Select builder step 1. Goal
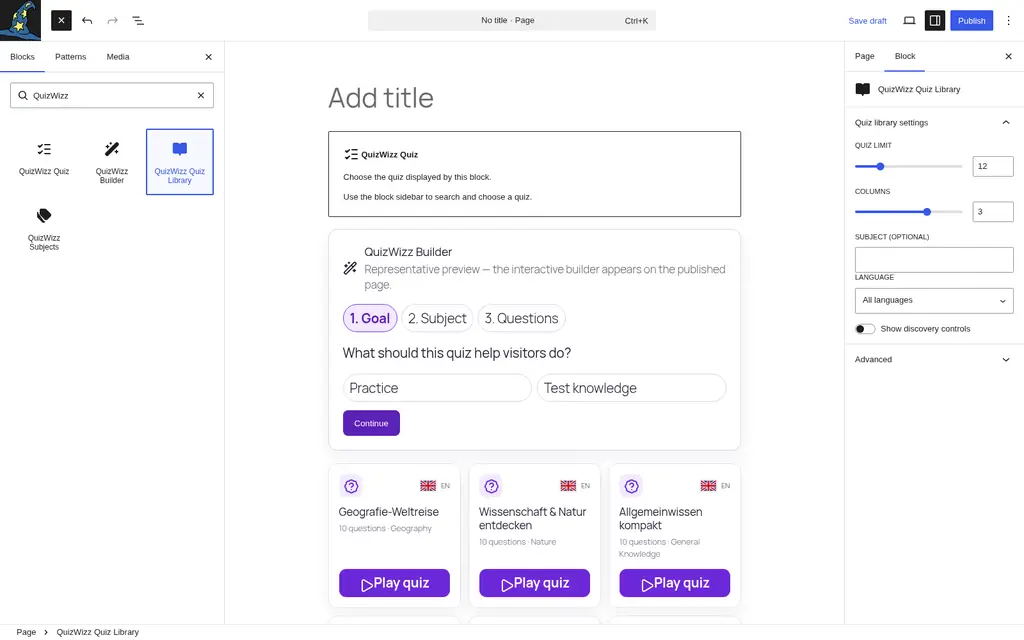Viewport: 1024px width, 640px height. click(370, 318)
